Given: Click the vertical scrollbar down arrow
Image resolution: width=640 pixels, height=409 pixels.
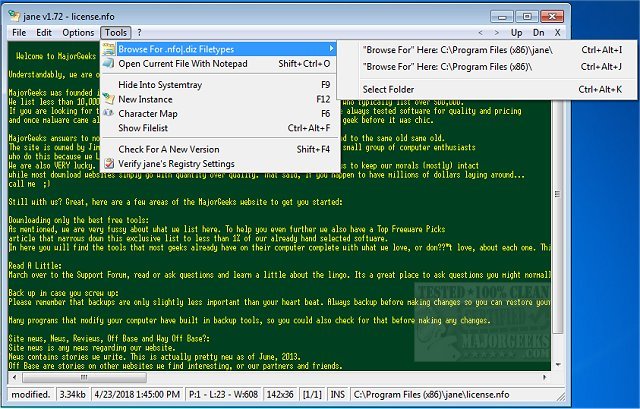Looking at the screenshot, I should click(x=558, y=365).
